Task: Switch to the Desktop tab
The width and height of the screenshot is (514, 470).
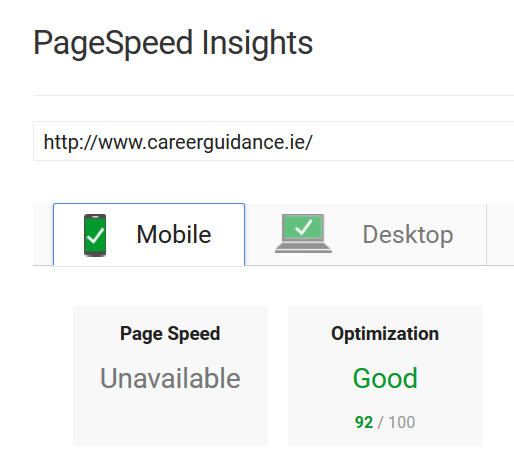Action: click(x=366, y=235)
